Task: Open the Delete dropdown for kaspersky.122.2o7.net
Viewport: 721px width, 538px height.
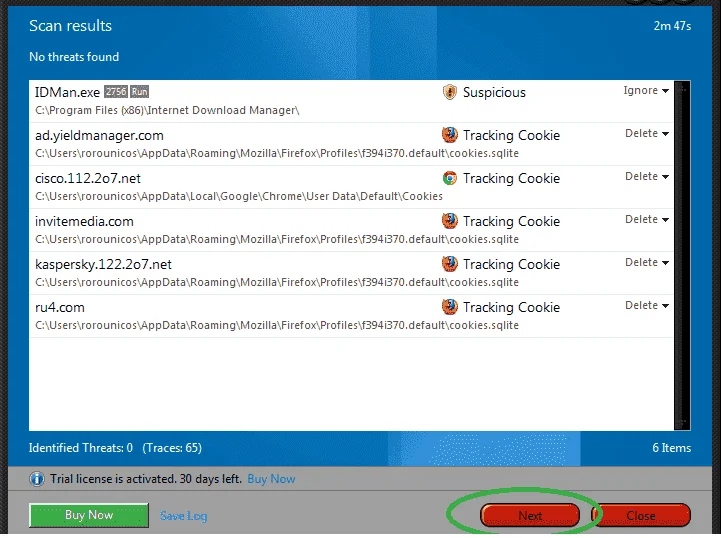Action: [x=647, y=263]
